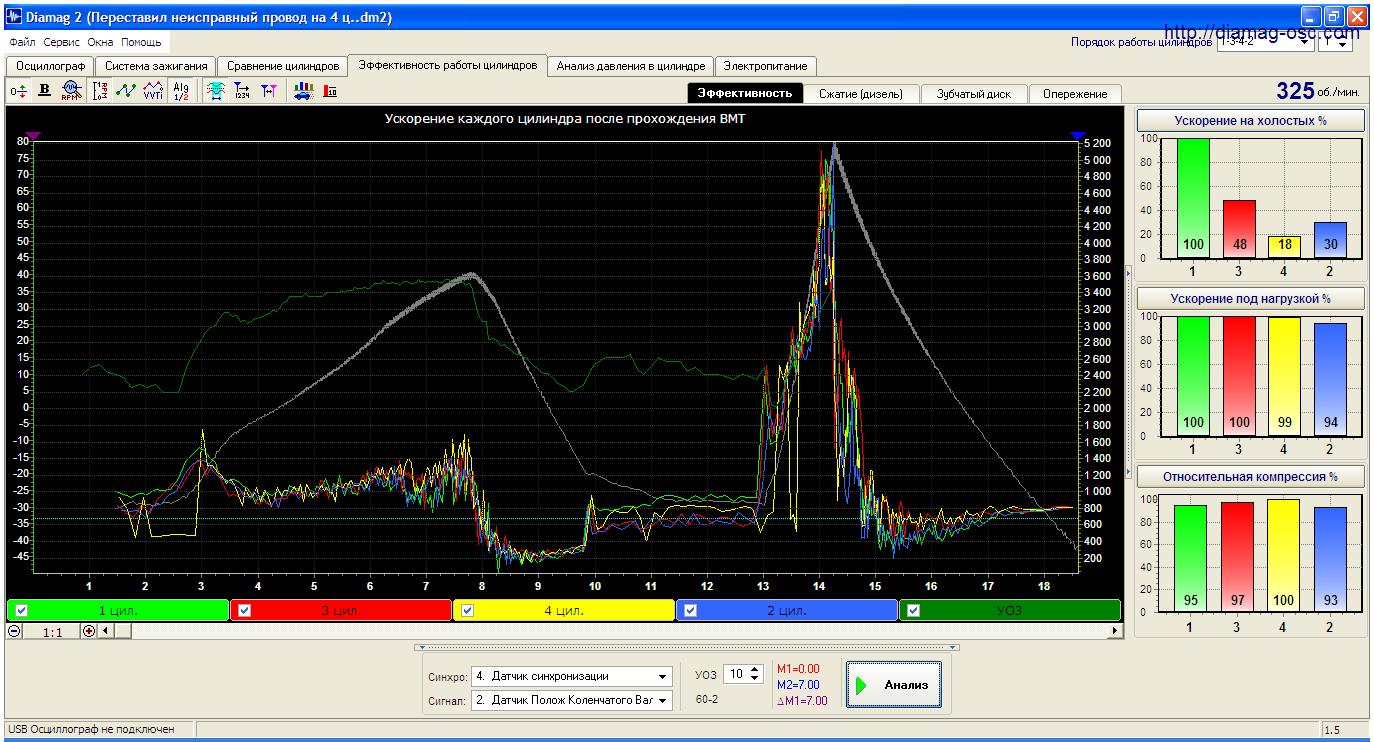
Task: Click the 325 об./мин. RPM readout
Action: pos(1318,91)
